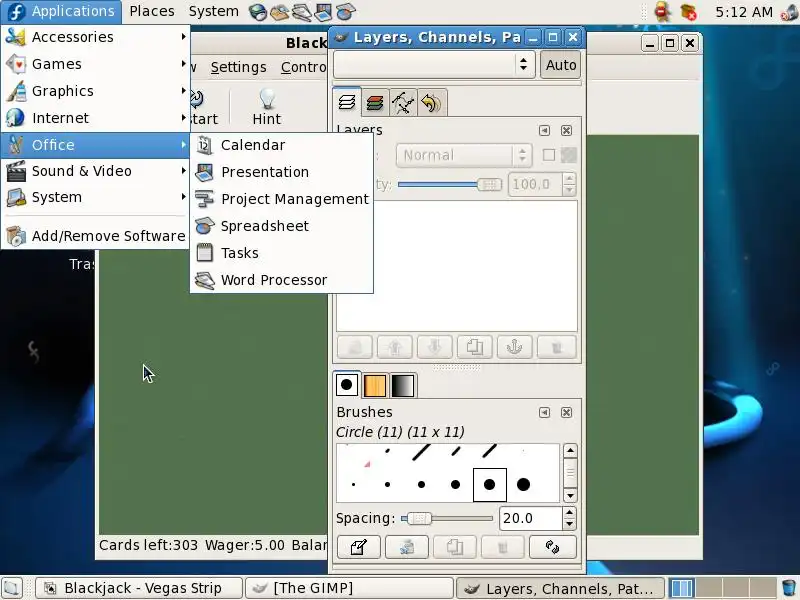The width and height of the screenshot is (800, 600).
Task: Switch to the Paths tab
Action: point(403,103)
